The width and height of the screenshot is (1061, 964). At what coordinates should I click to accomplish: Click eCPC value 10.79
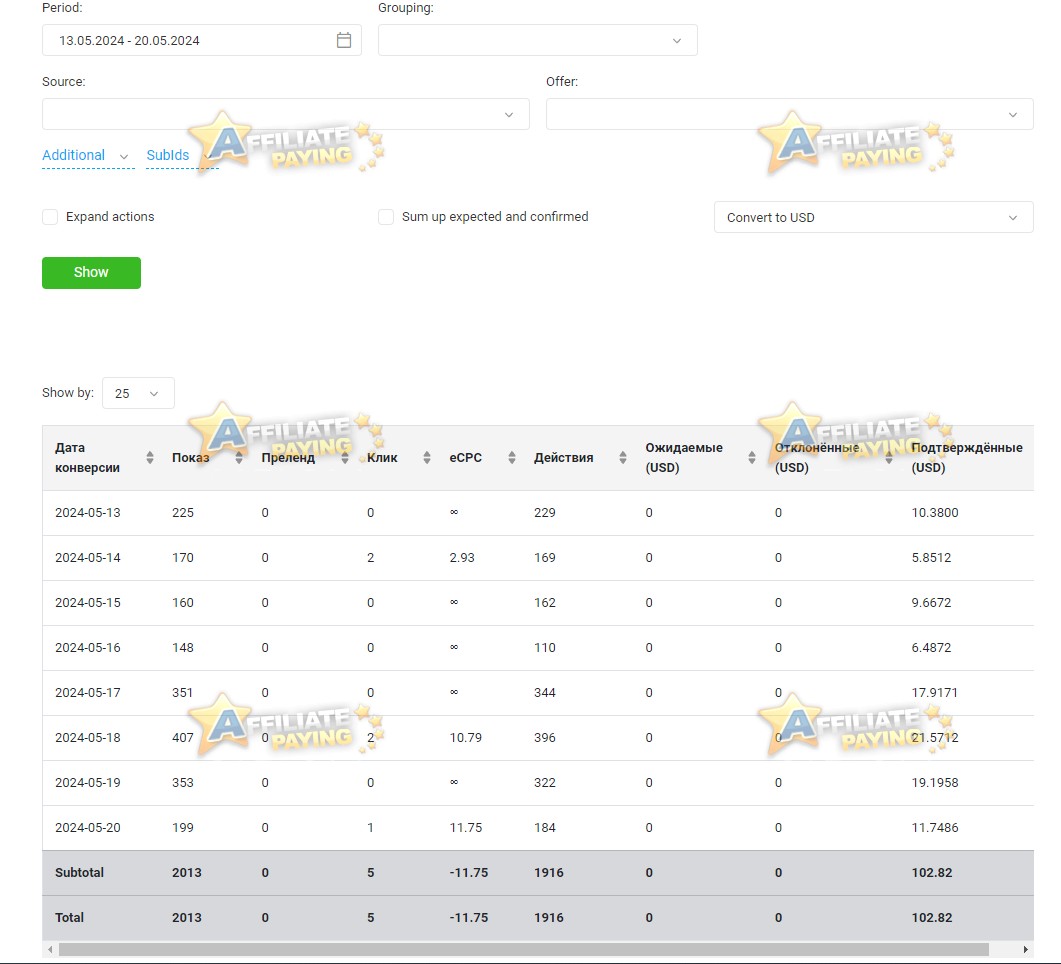tap(466, 737)
